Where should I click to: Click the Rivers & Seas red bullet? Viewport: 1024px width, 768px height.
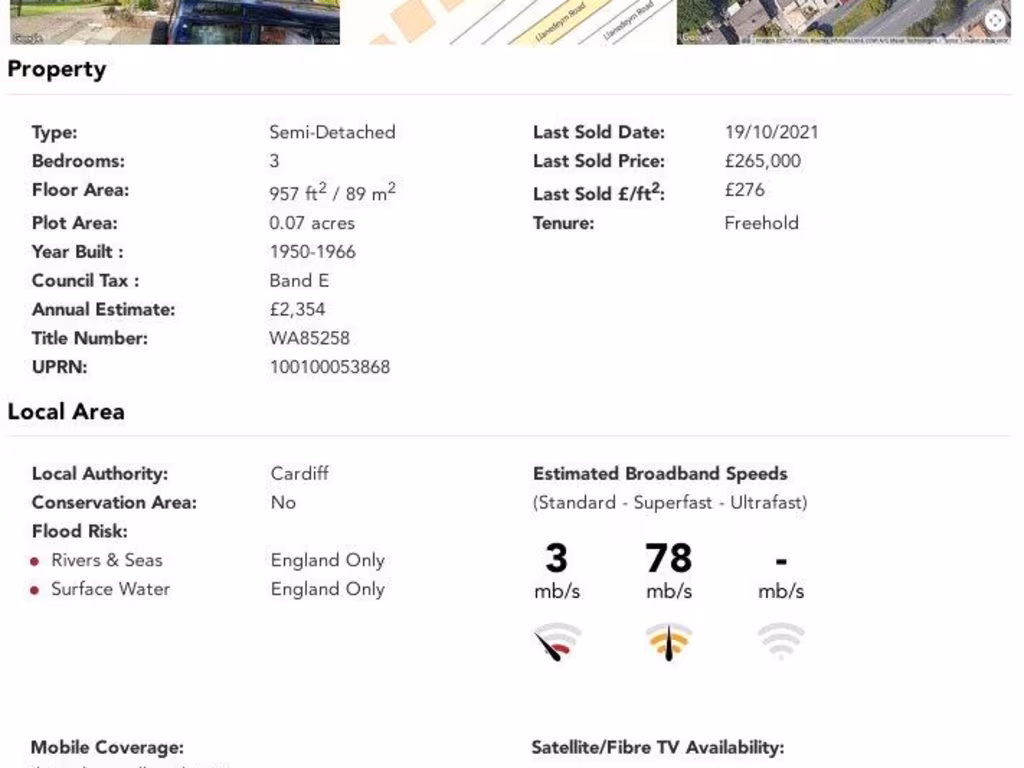(35, 561)
